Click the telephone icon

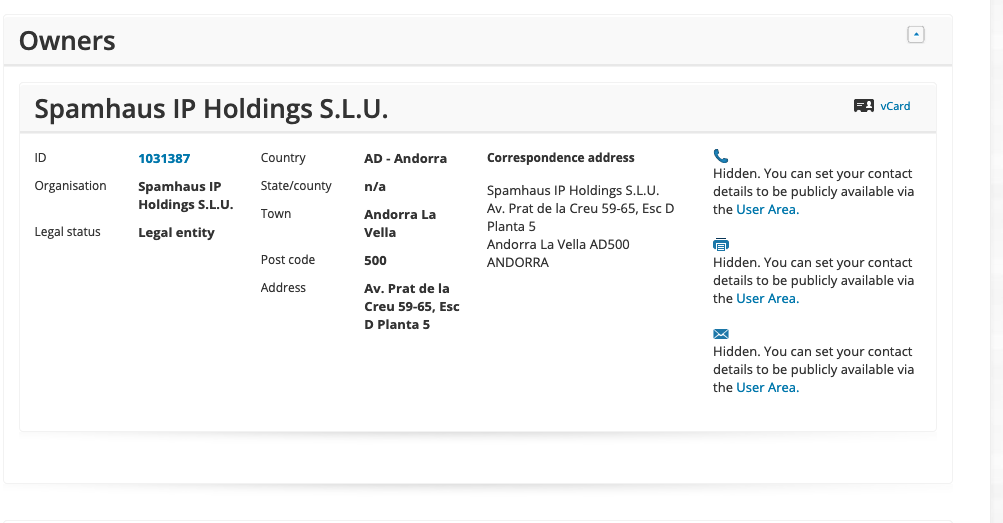[x=720, y=156]
